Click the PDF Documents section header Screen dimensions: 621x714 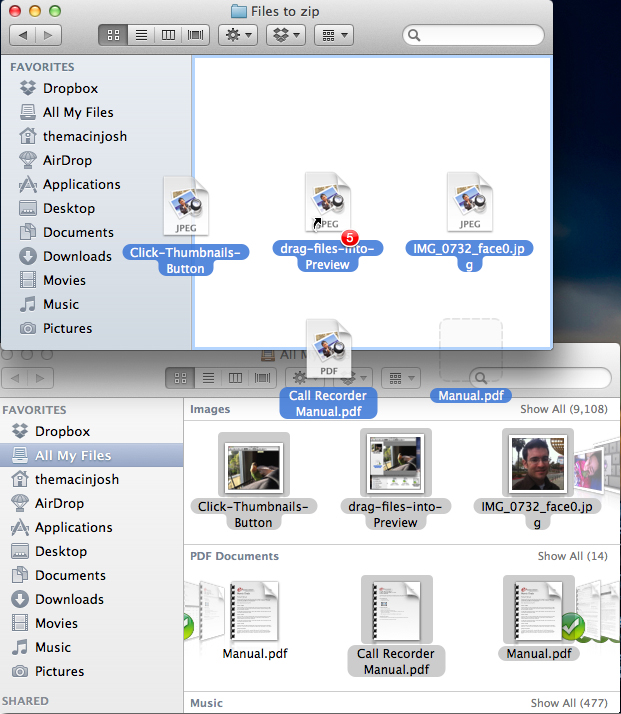[234, 556]
